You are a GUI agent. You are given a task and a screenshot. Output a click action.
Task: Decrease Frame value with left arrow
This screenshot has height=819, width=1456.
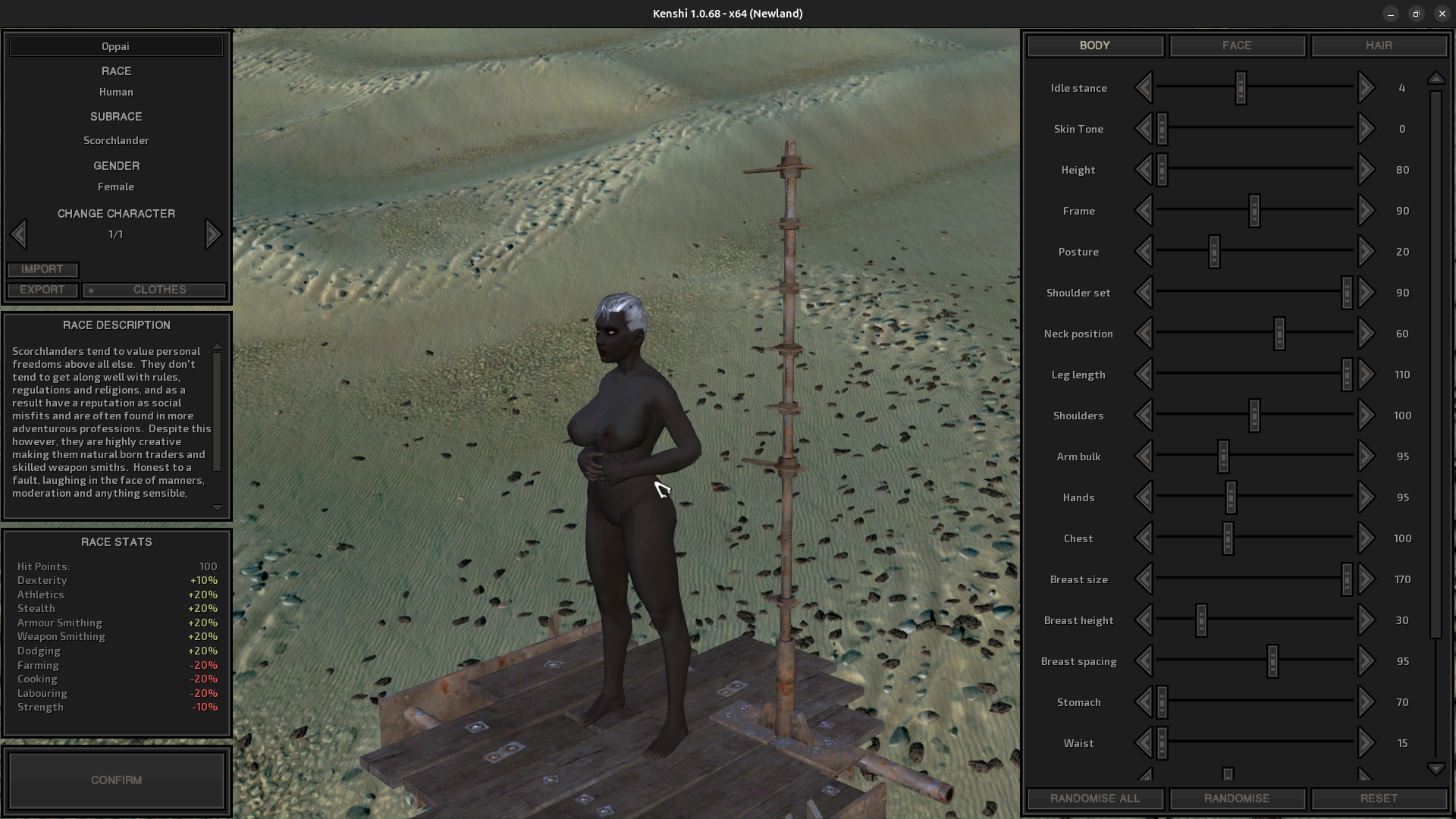pyautogui.click(x=1144, y=211)
